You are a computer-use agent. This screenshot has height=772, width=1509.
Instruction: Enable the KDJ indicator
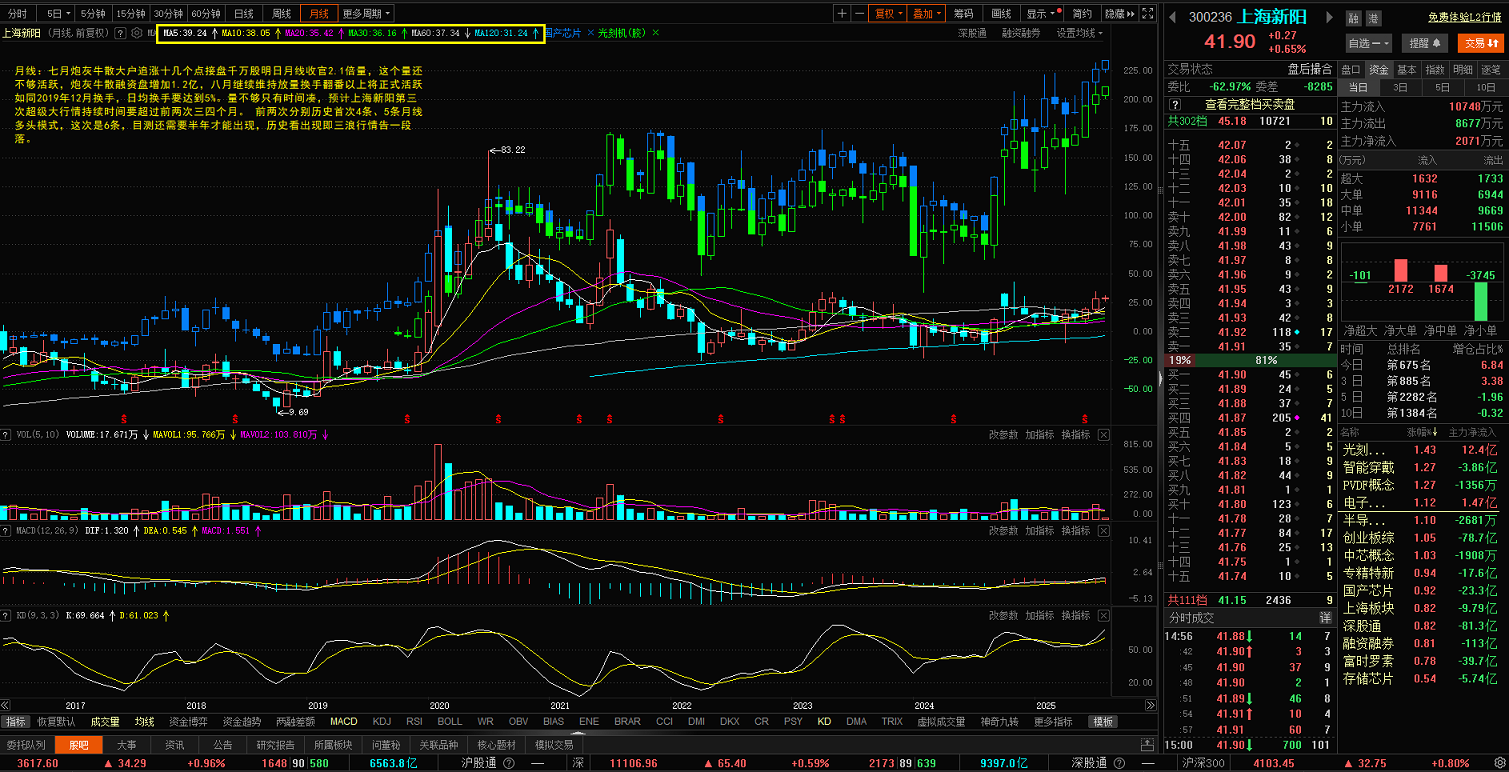coord(381,721)
